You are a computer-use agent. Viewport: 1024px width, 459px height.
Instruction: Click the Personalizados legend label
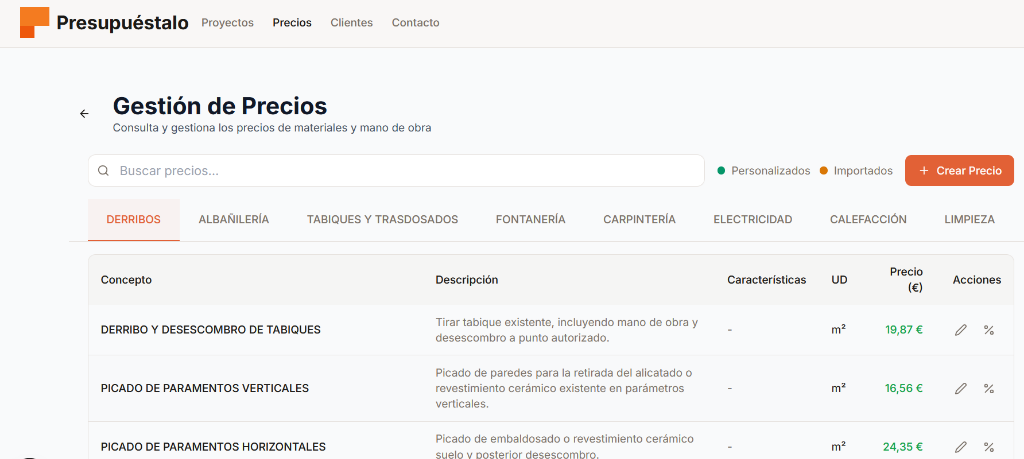click(x=771, y=170)
